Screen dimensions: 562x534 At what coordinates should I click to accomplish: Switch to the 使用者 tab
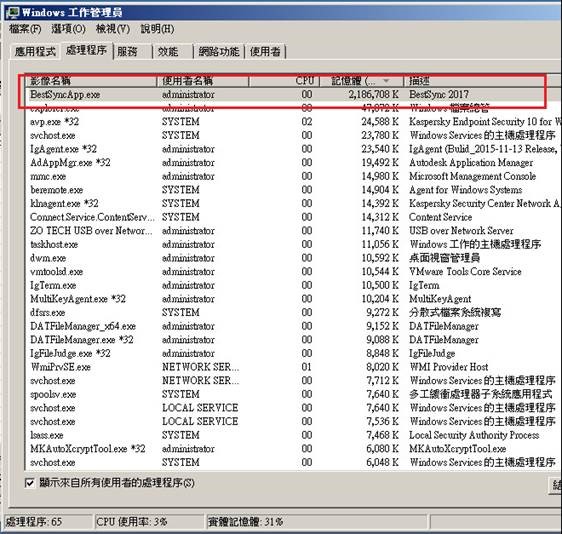[265, 52]
